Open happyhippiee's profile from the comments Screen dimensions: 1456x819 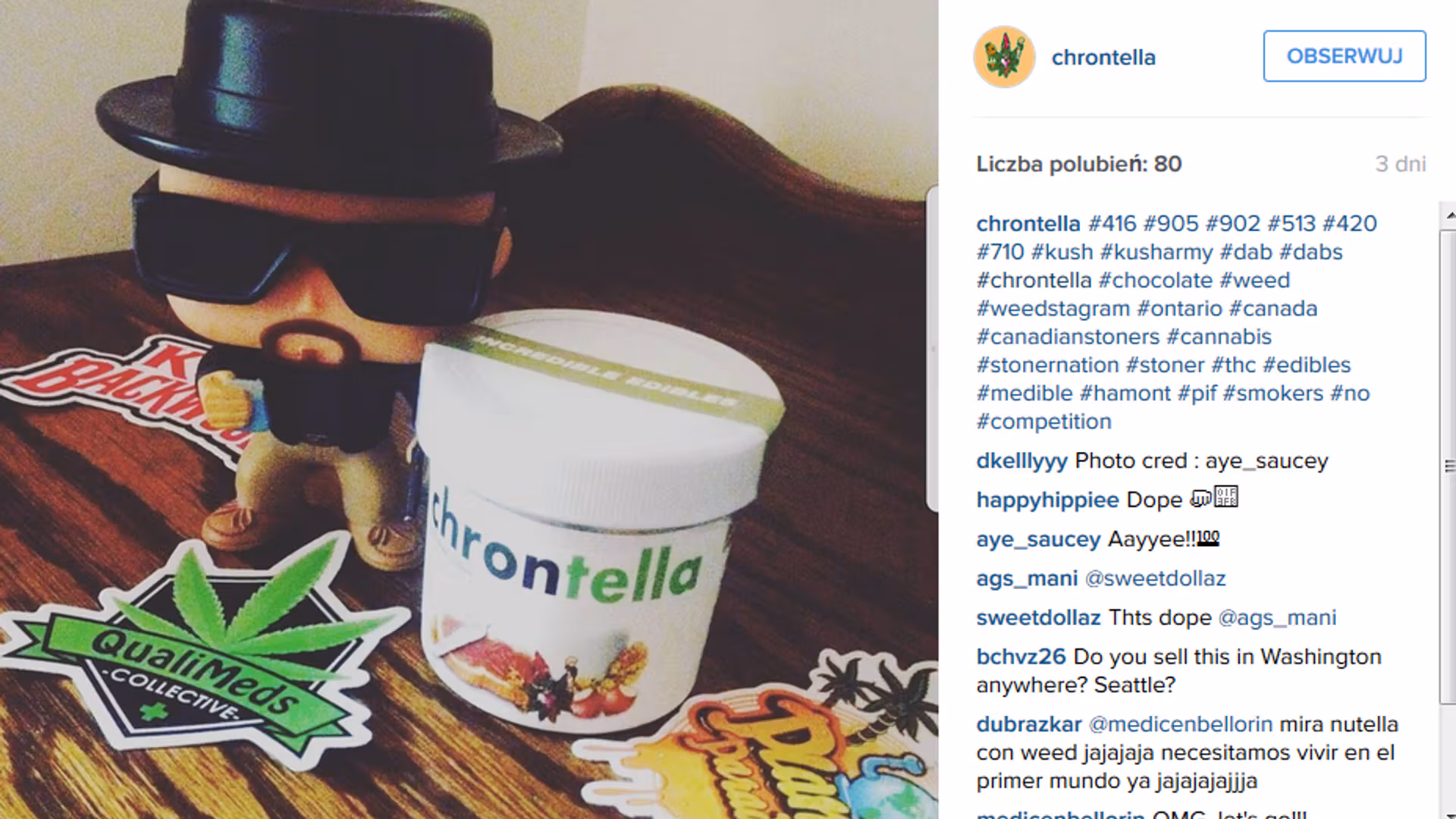coord(1047,500)
